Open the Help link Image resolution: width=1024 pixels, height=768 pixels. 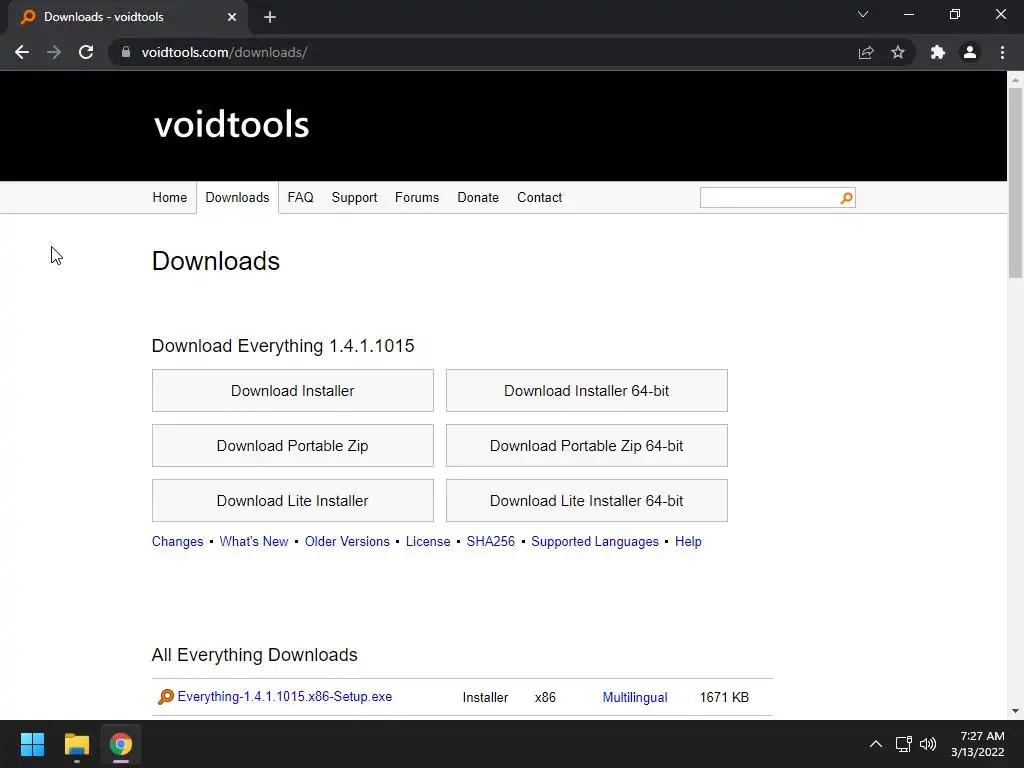688,541
